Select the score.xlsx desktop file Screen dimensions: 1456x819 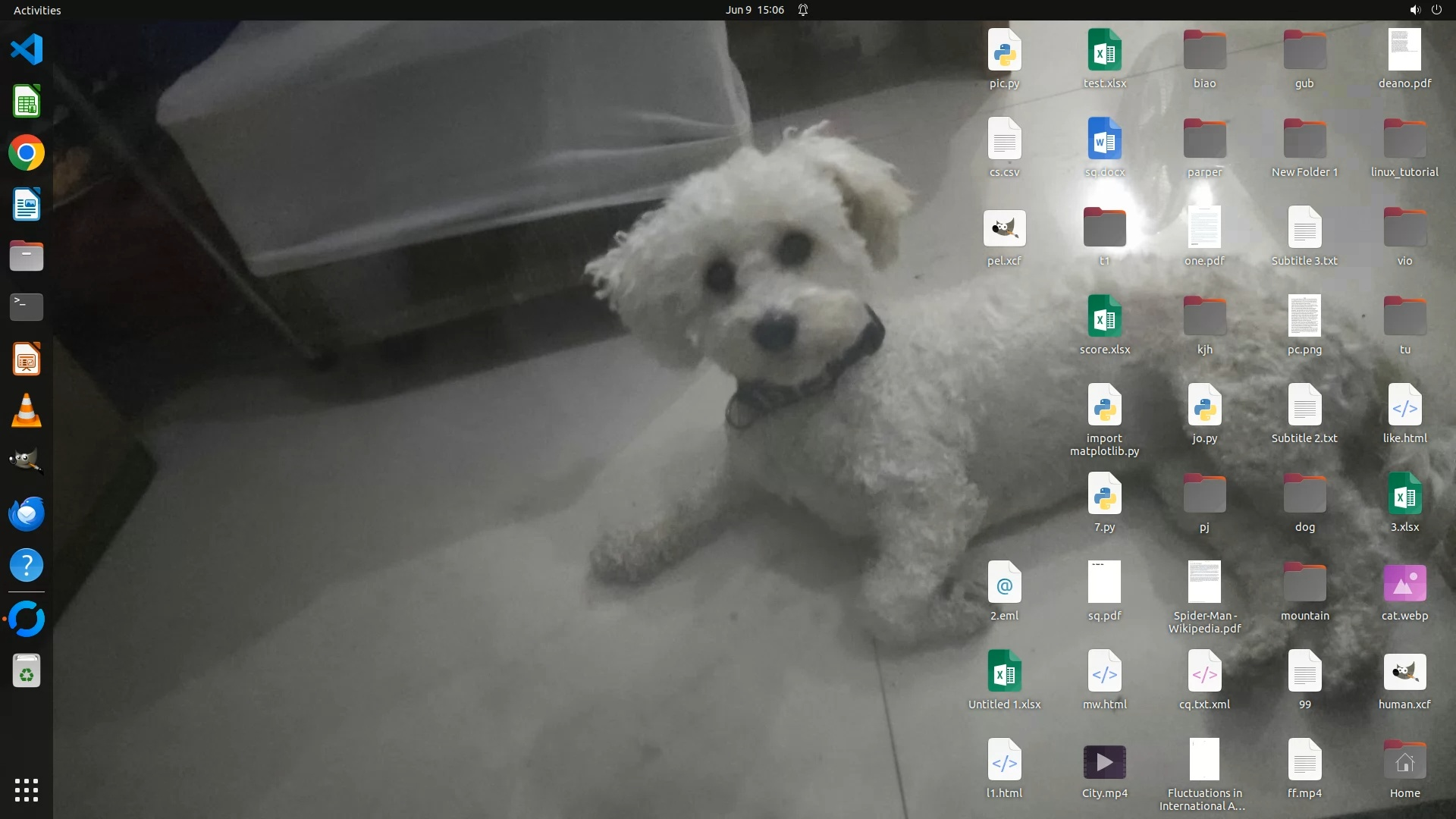click(x=1104, y=317)
